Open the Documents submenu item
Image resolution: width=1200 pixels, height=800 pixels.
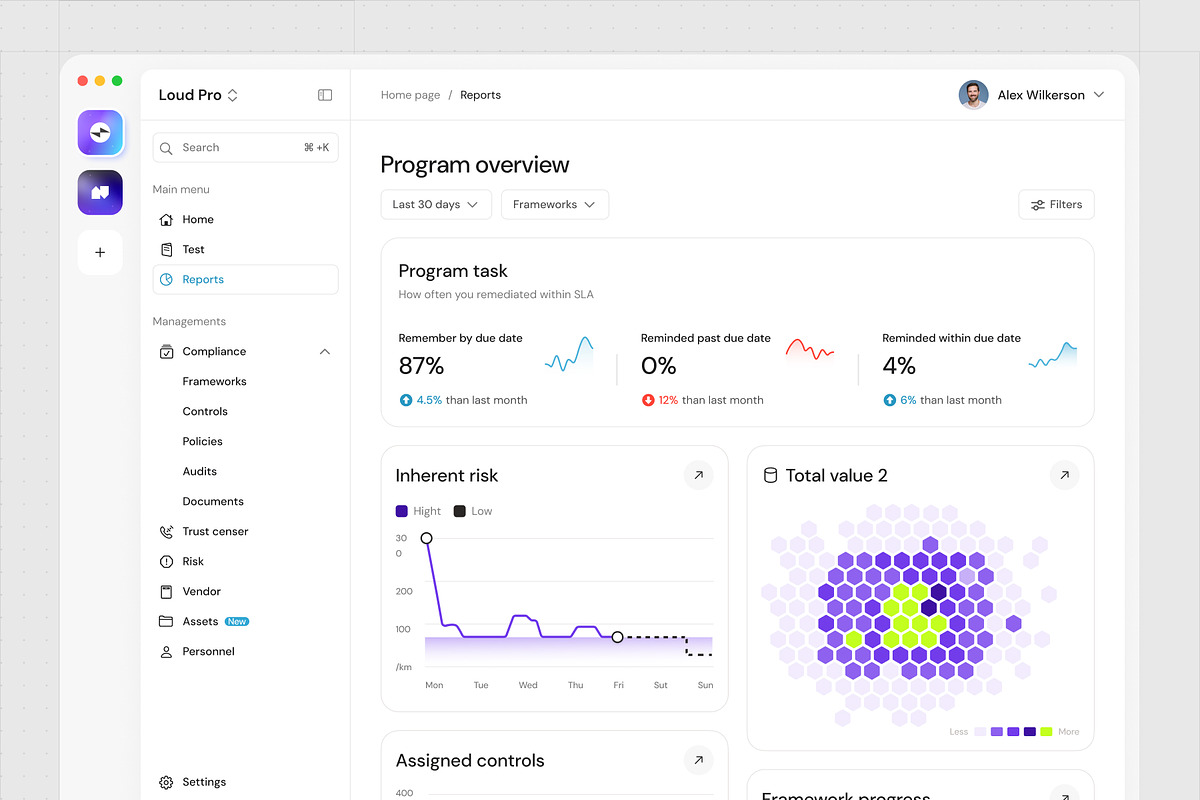pyautogui.click(x=213, y=501)
